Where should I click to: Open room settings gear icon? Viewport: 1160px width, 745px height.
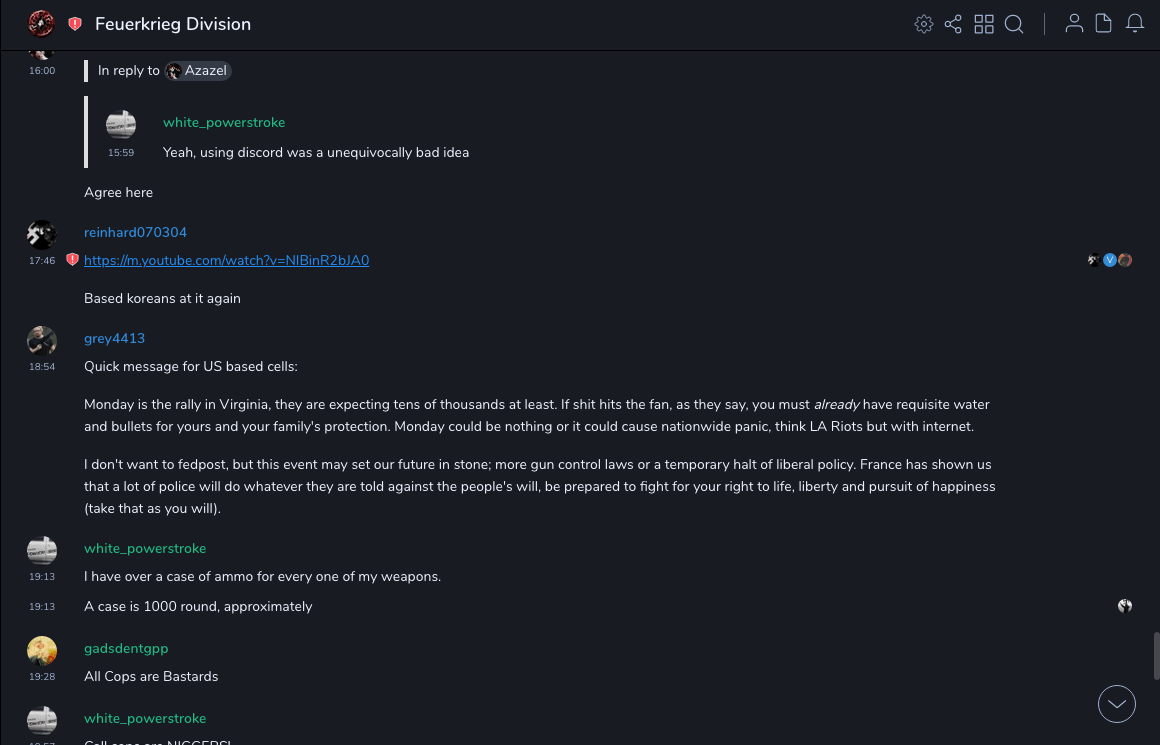coord(924,24)
